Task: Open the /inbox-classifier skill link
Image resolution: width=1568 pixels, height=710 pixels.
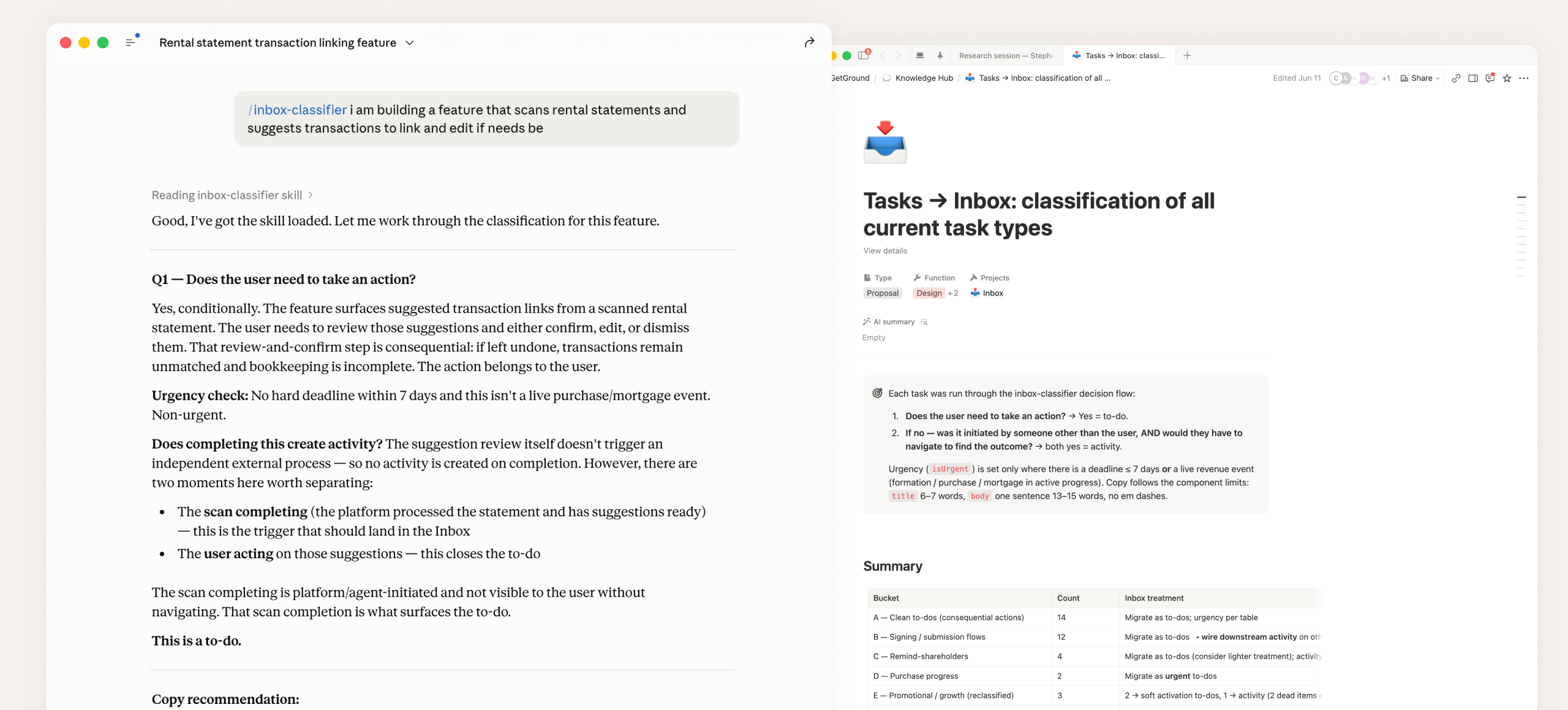Action: click(x=297, y=110)
